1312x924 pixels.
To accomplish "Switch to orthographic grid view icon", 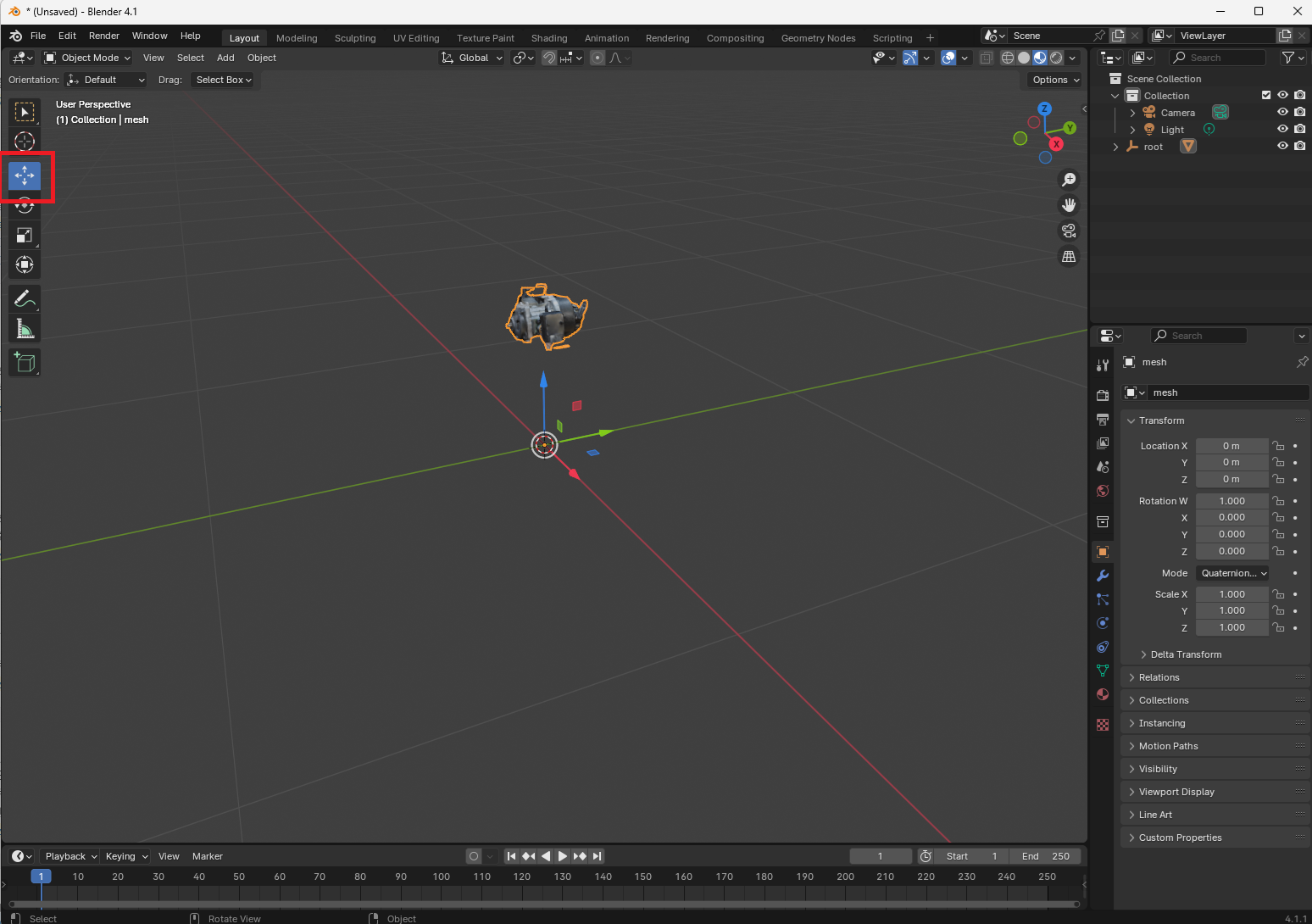I will pyautogui.click(x=1069, y=256).
